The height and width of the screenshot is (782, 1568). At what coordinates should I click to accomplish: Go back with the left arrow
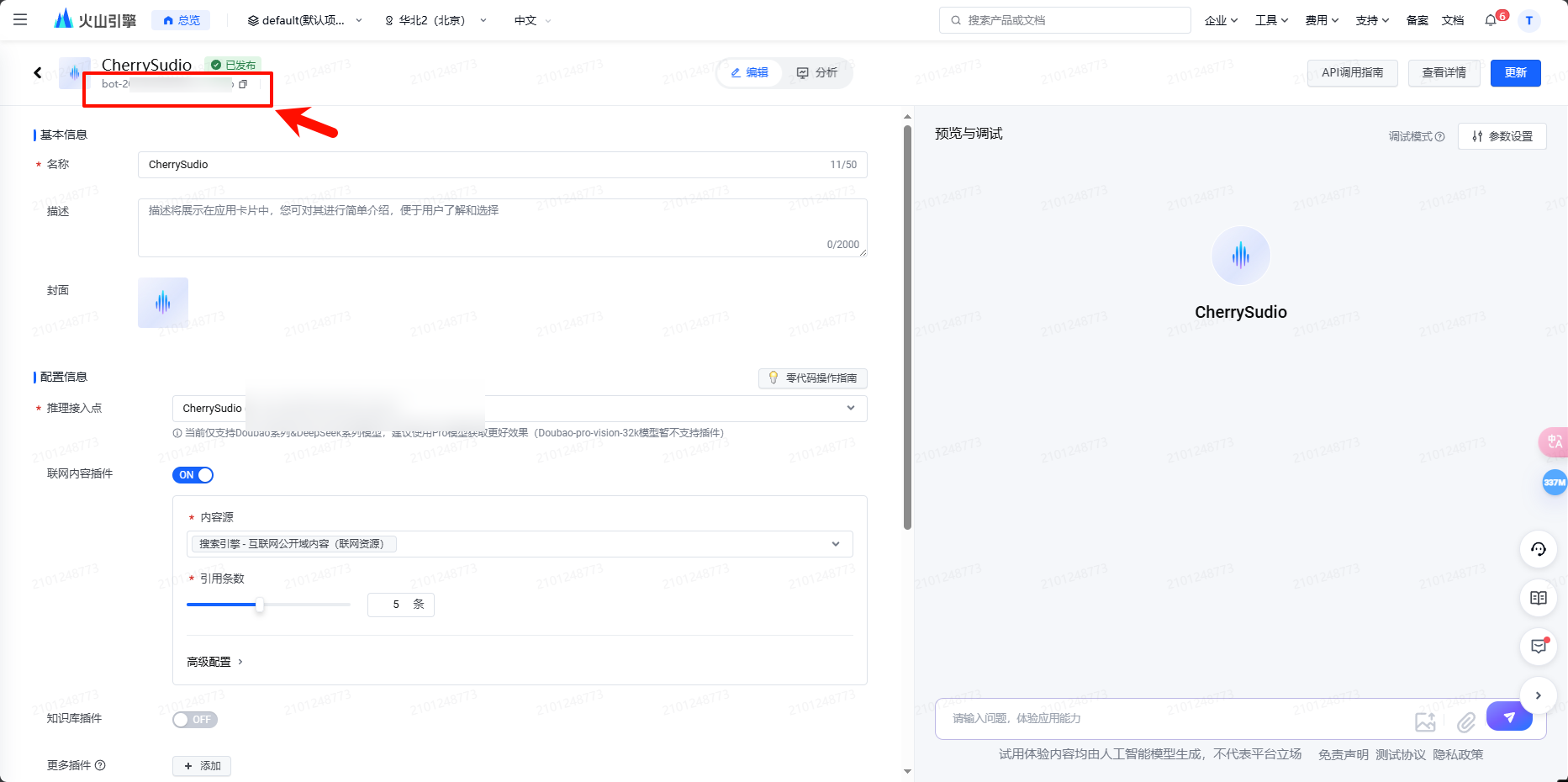[x=38, y=72]
